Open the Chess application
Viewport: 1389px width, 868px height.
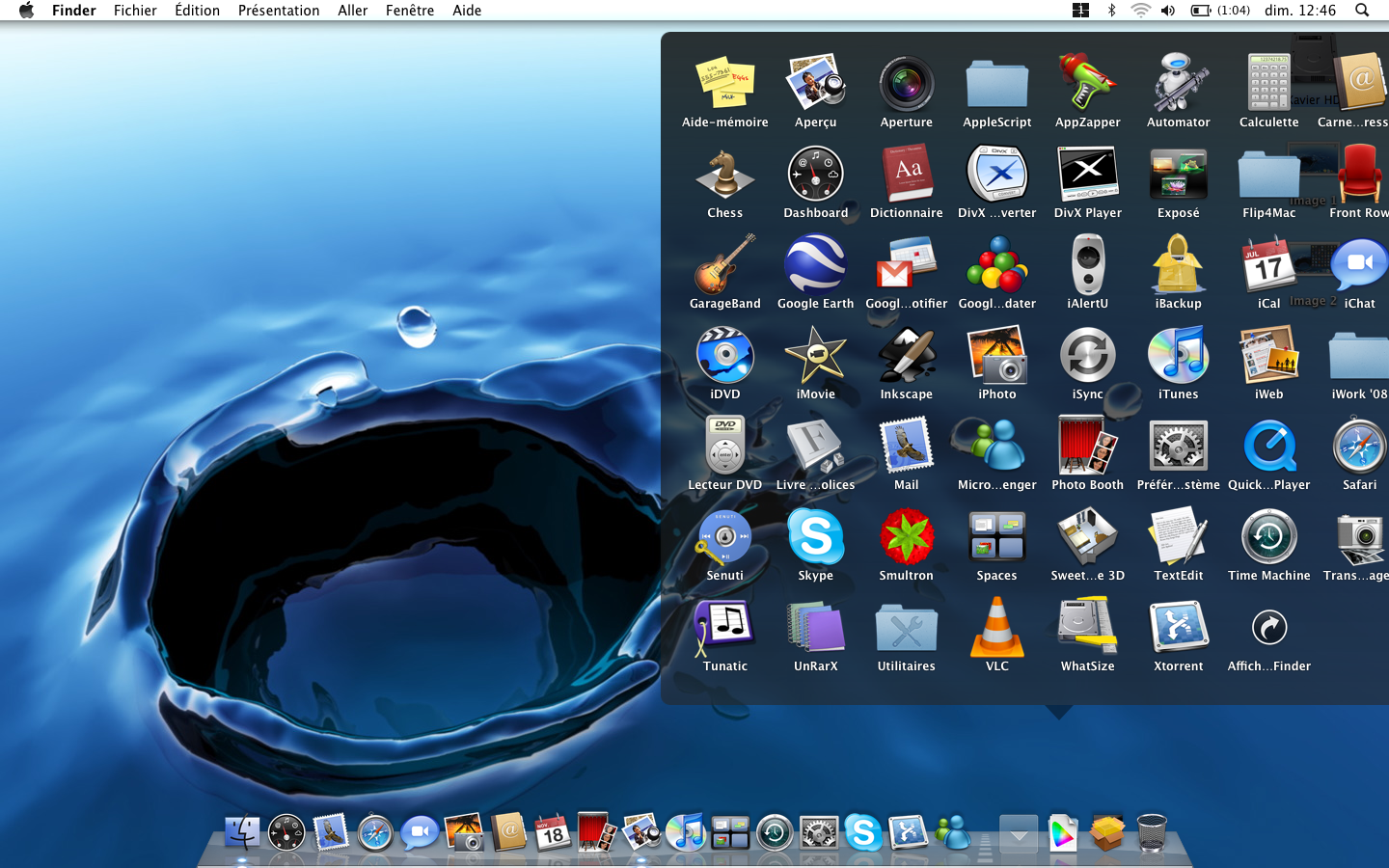click(x=724, y=176)
